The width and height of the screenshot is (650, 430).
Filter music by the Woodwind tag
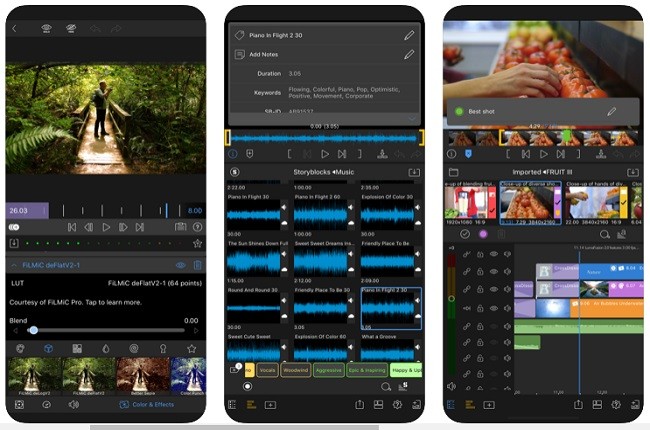coord(296,370)
